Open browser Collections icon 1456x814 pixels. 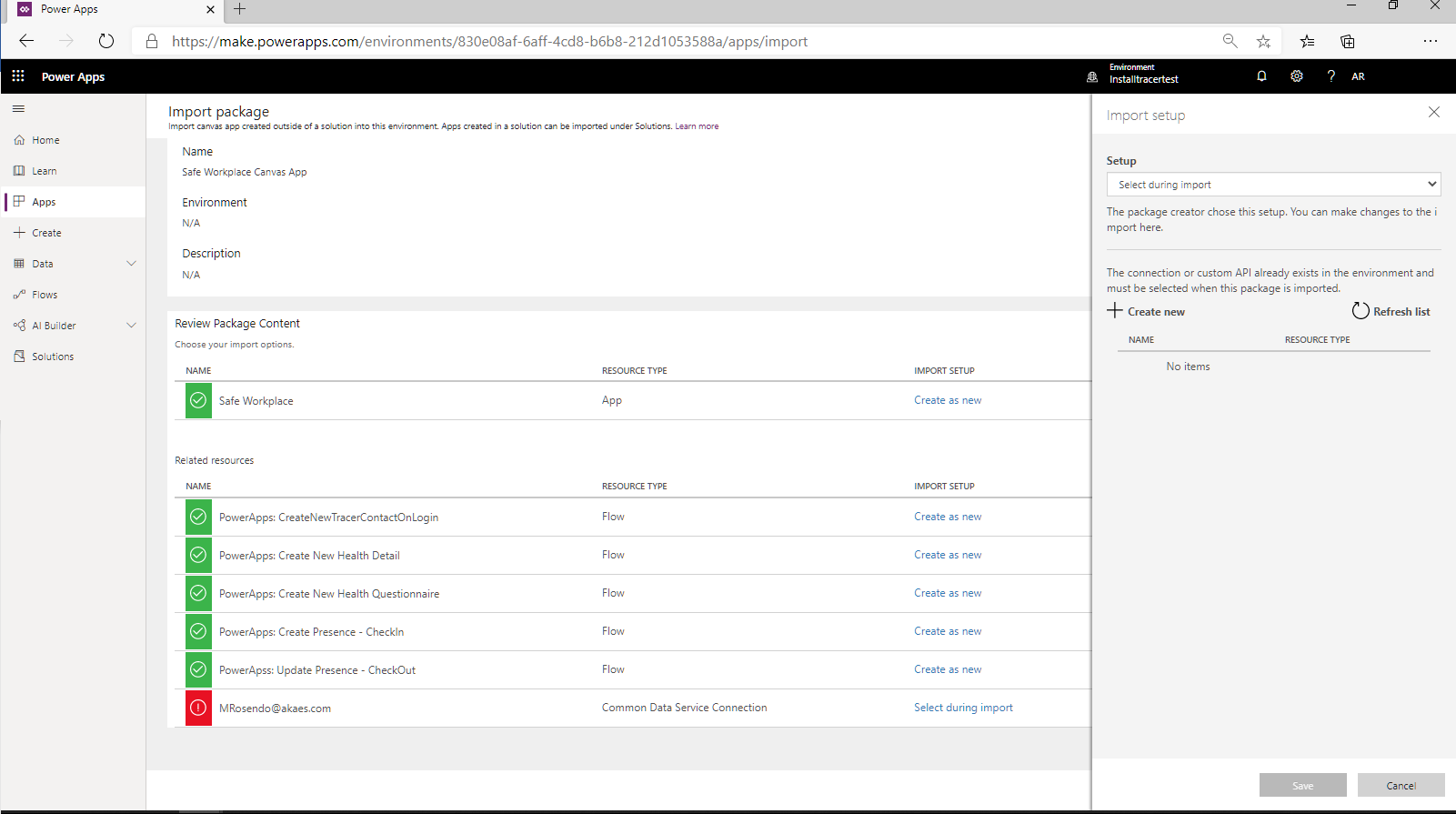coord(1348,41)
